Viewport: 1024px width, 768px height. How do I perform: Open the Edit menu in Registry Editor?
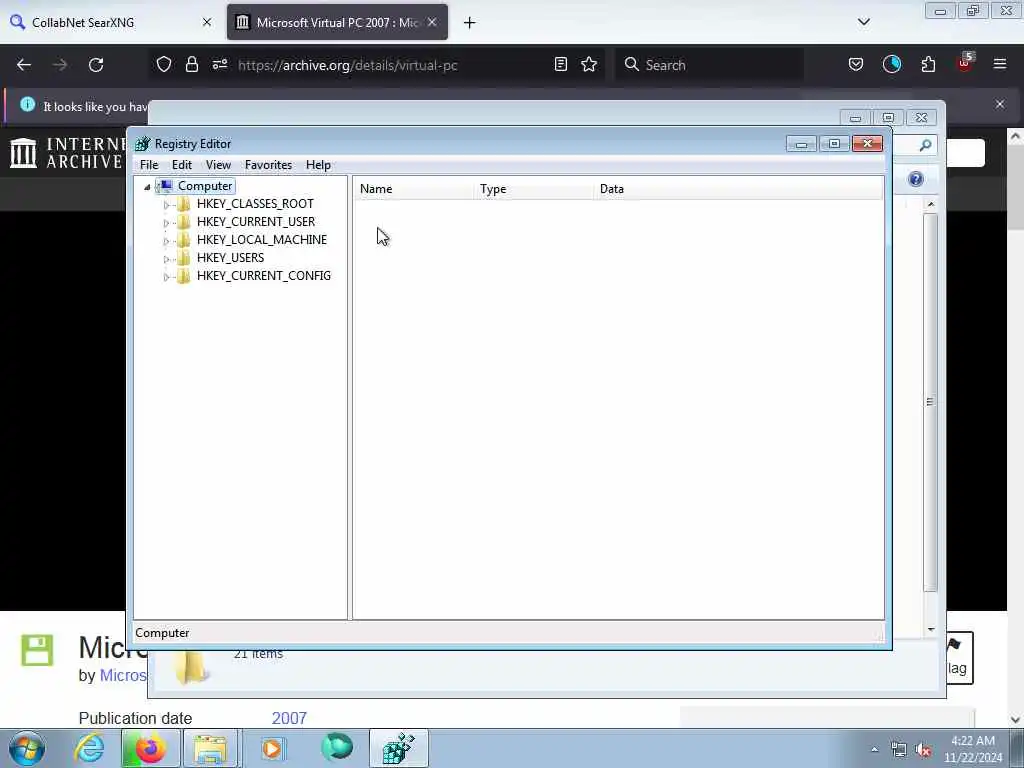pos(182,165)
